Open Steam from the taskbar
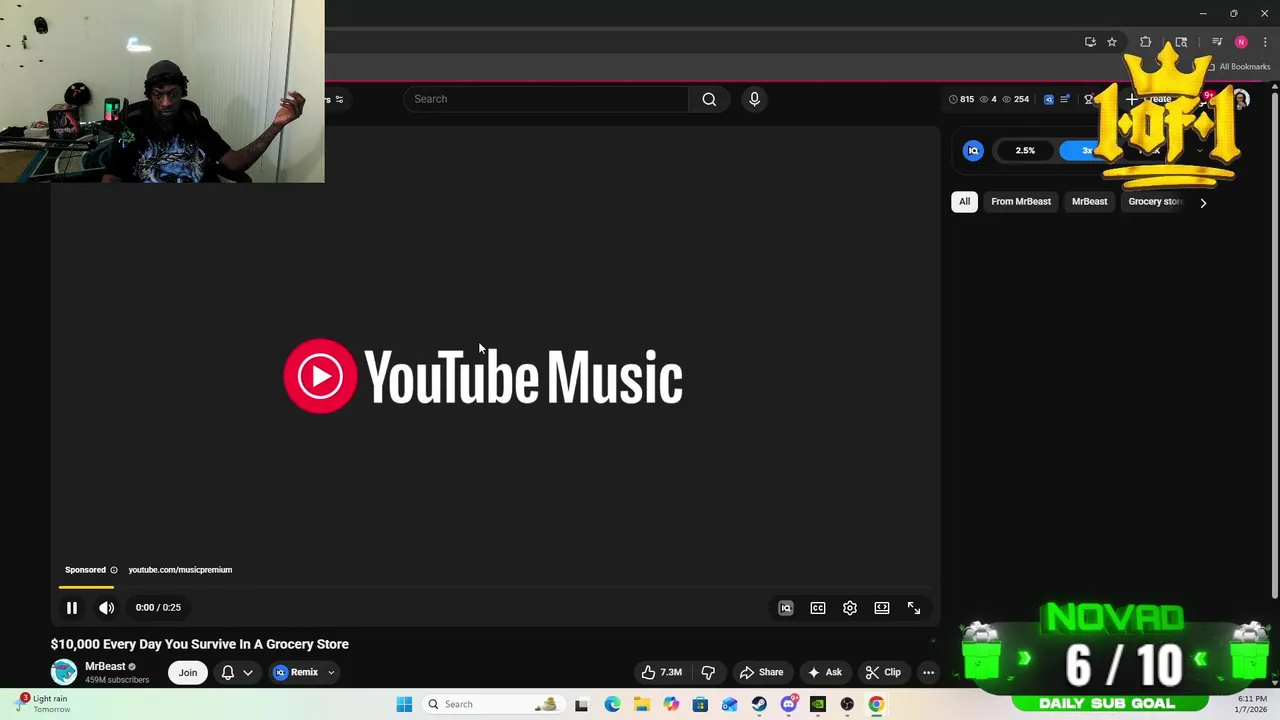This screenshot has height=720, width=1280. pyautogui.click(x=759, y=704)
